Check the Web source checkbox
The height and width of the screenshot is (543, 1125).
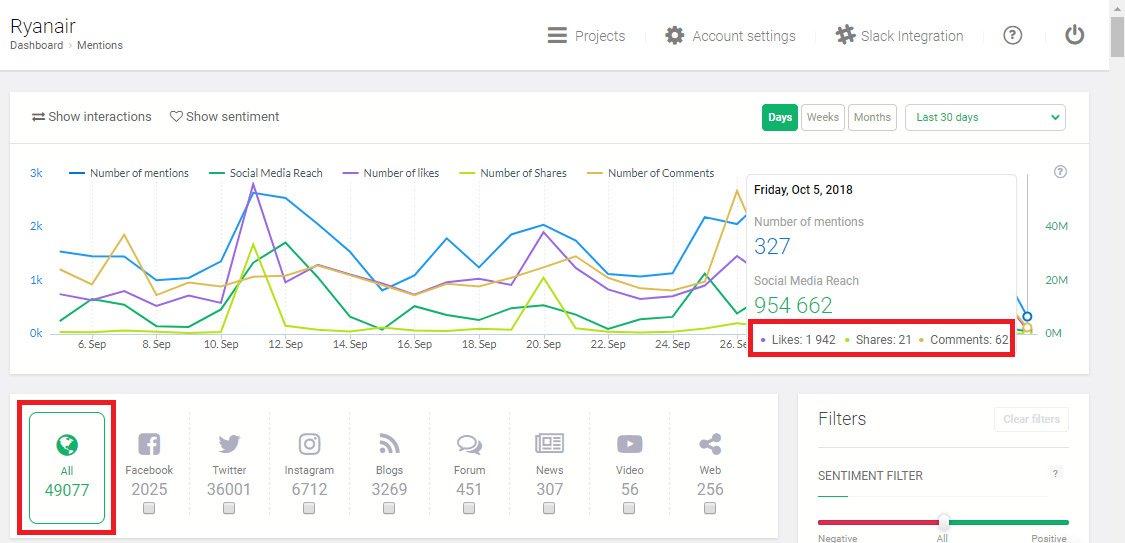tap(710, 508)
